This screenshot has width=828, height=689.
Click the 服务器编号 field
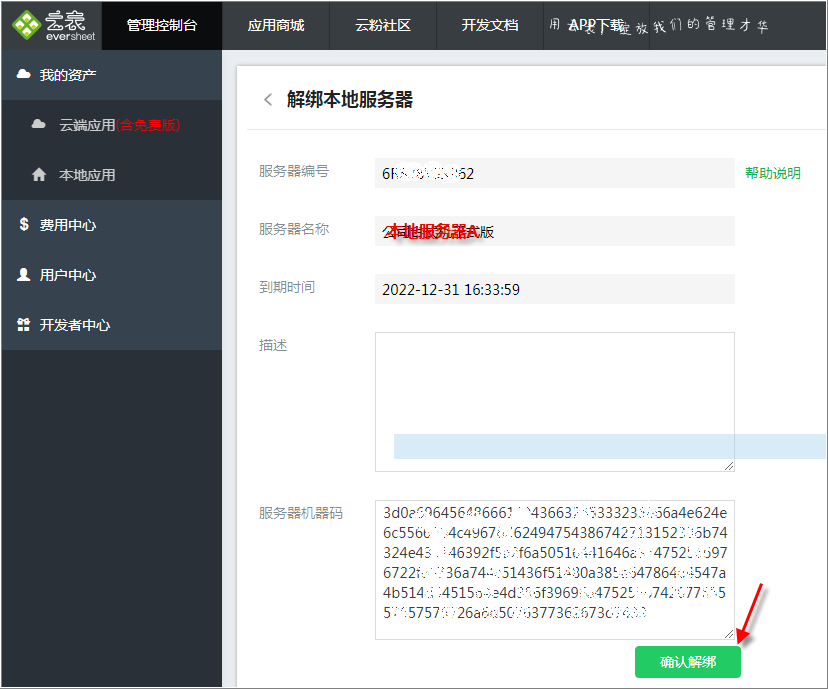click(x=554, y=173)
